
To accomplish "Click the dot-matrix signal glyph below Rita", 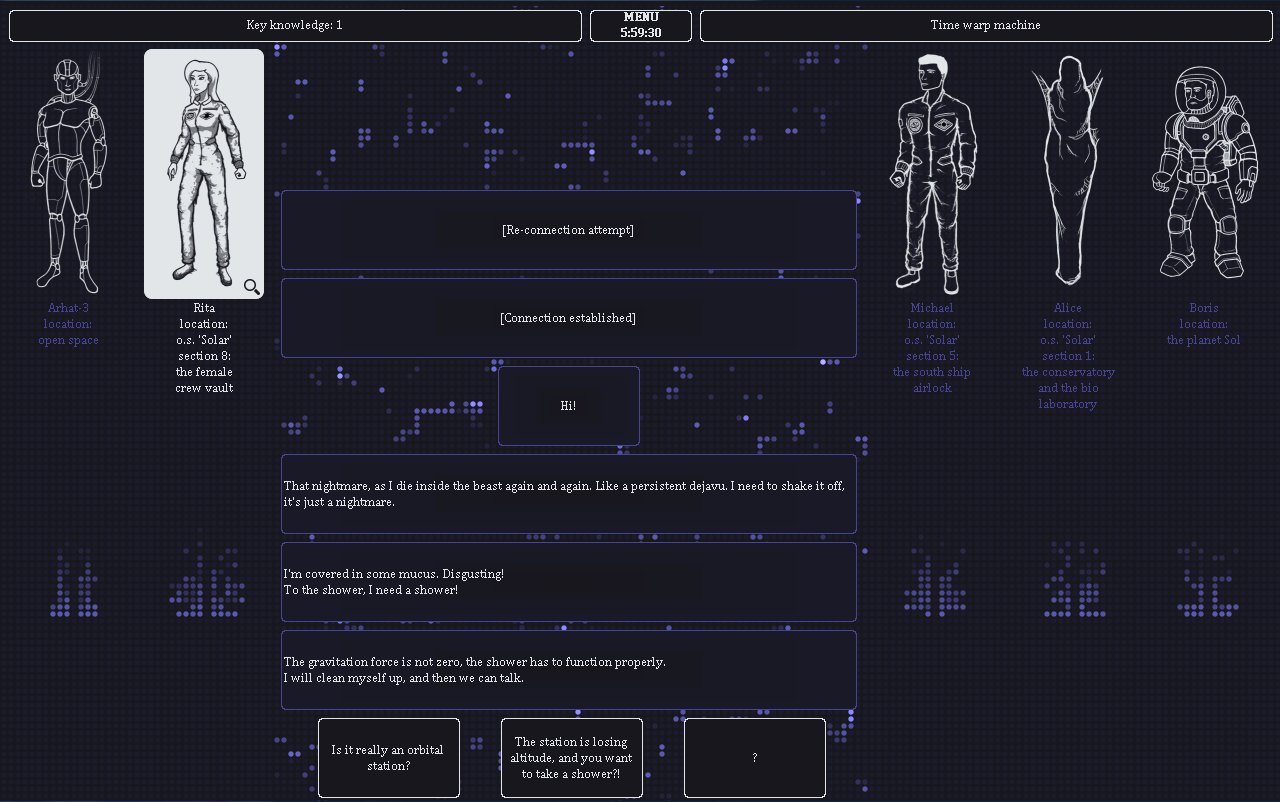I will pos(207,584).
